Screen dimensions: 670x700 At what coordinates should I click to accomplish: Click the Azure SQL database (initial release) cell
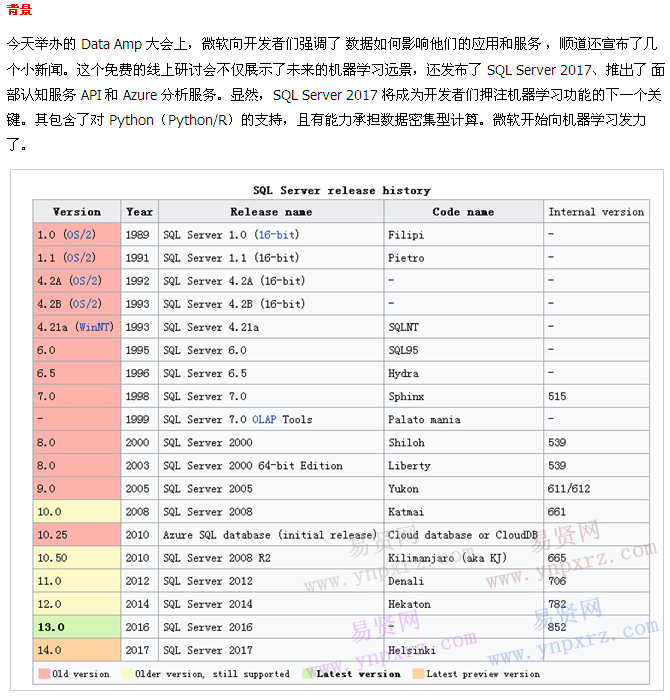[x=271, y=535]
